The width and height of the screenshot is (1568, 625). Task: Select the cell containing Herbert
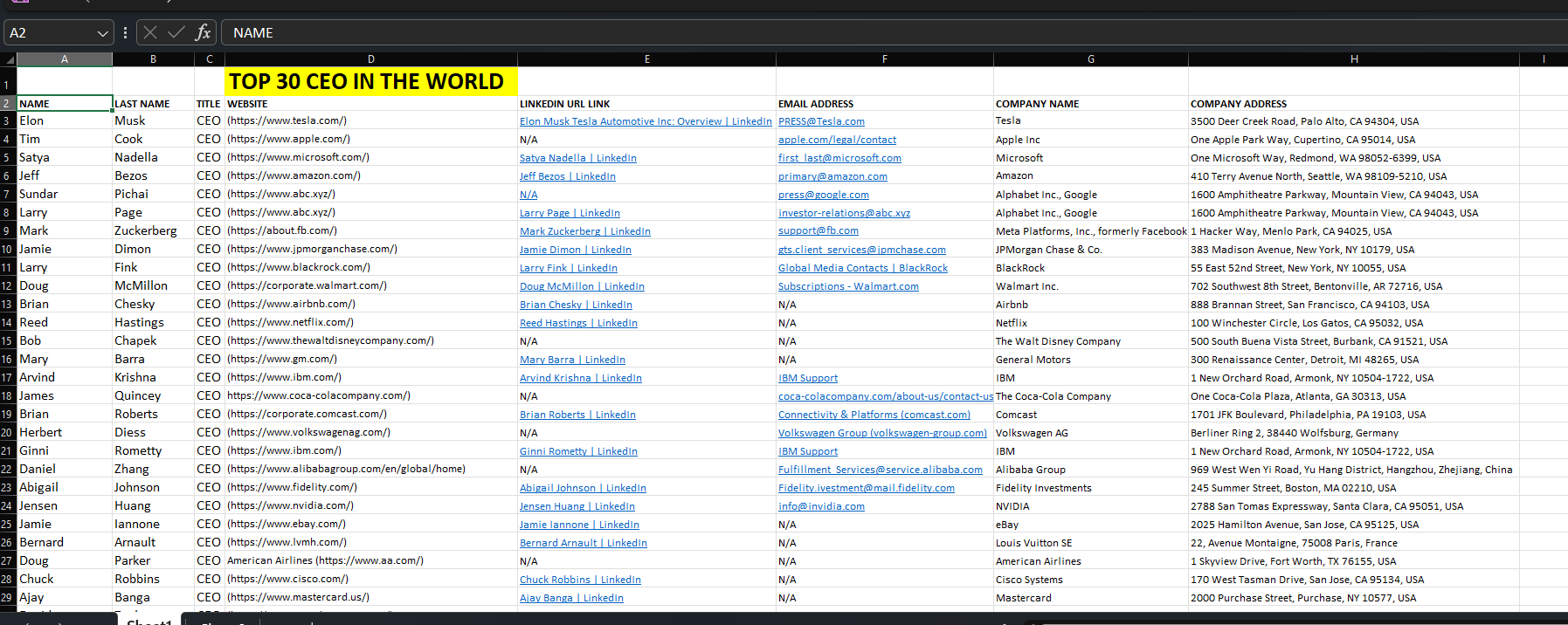tap(65, 432)
